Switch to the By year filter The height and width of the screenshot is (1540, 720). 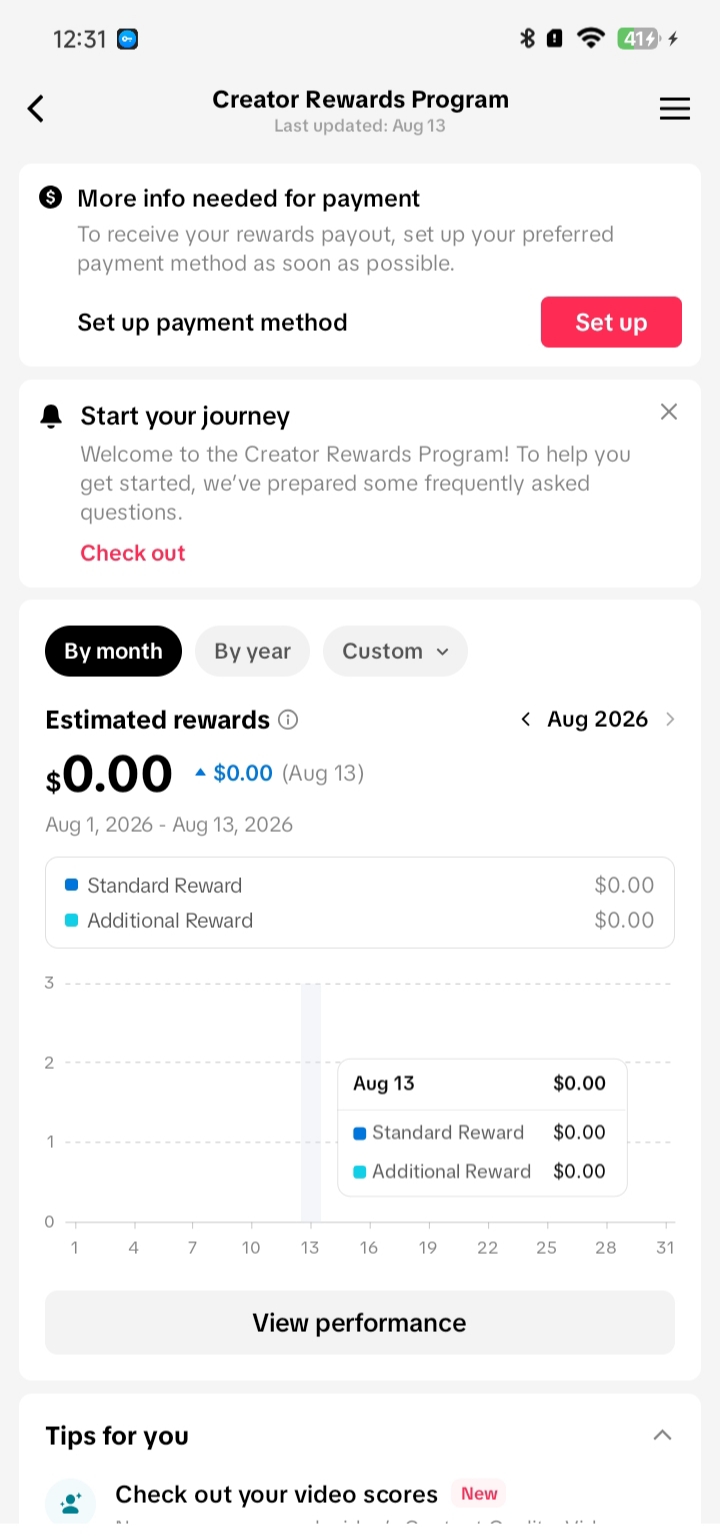click(x=252, y=651)
